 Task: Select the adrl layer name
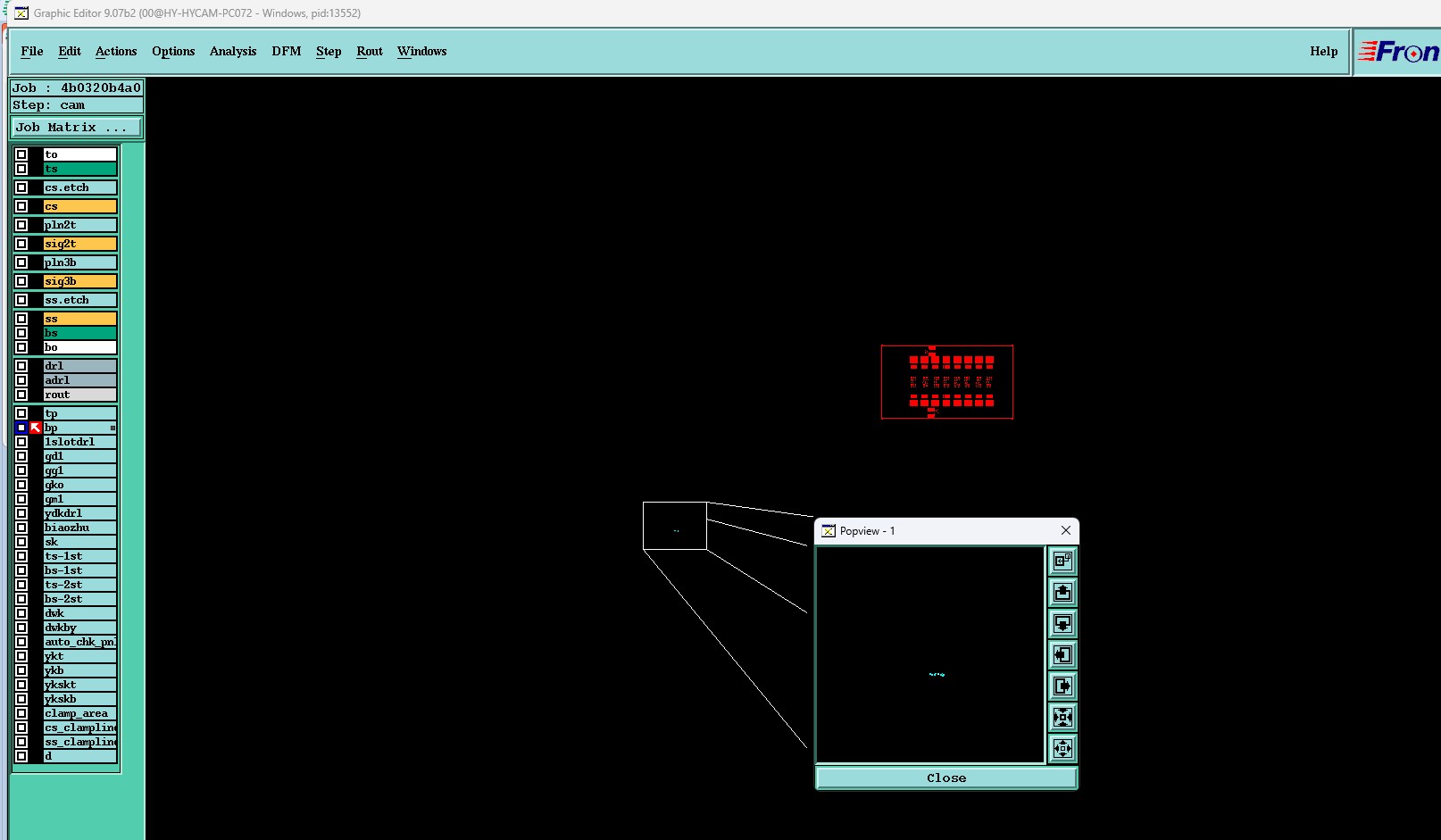tap(80, 380)
